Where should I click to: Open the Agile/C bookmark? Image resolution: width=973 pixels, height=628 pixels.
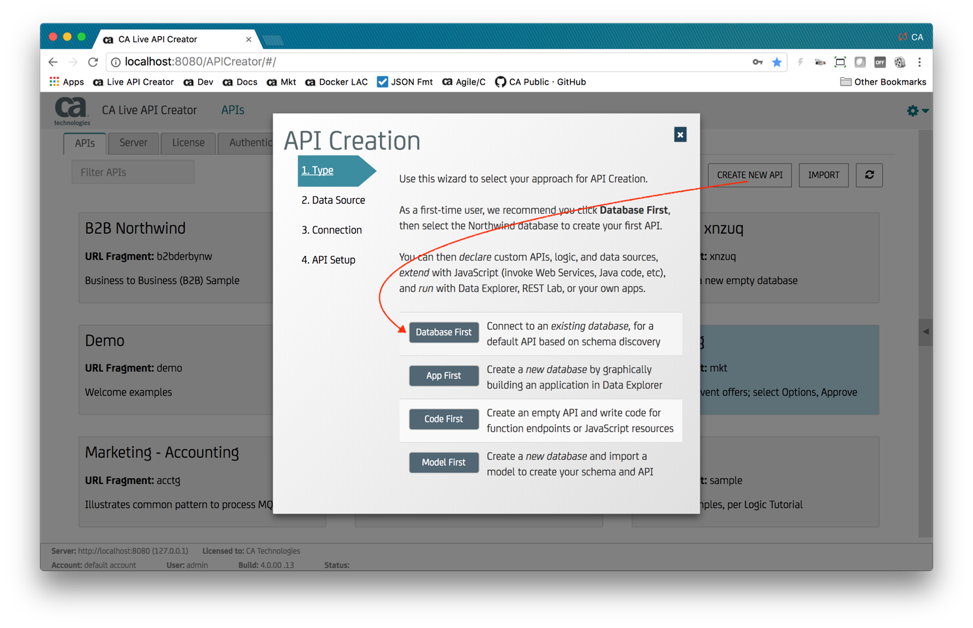tap(464, 82)
